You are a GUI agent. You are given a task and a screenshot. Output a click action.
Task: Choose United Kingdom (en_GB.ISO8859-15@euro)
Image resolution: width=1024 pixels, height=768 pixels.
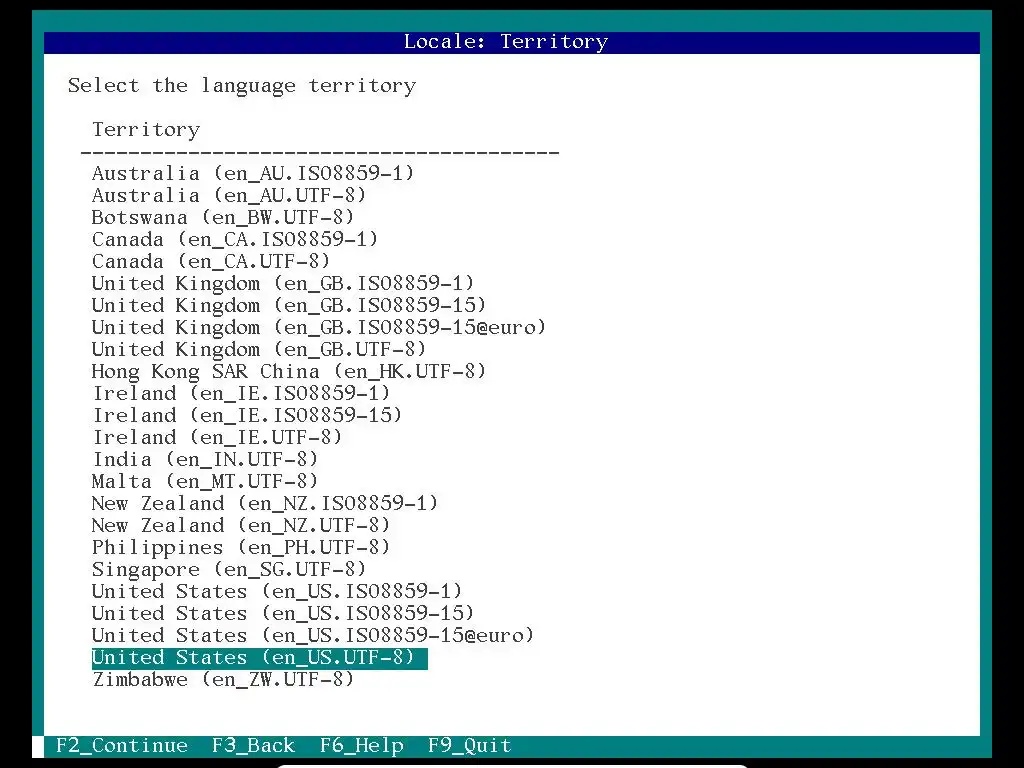coord(319,327)
